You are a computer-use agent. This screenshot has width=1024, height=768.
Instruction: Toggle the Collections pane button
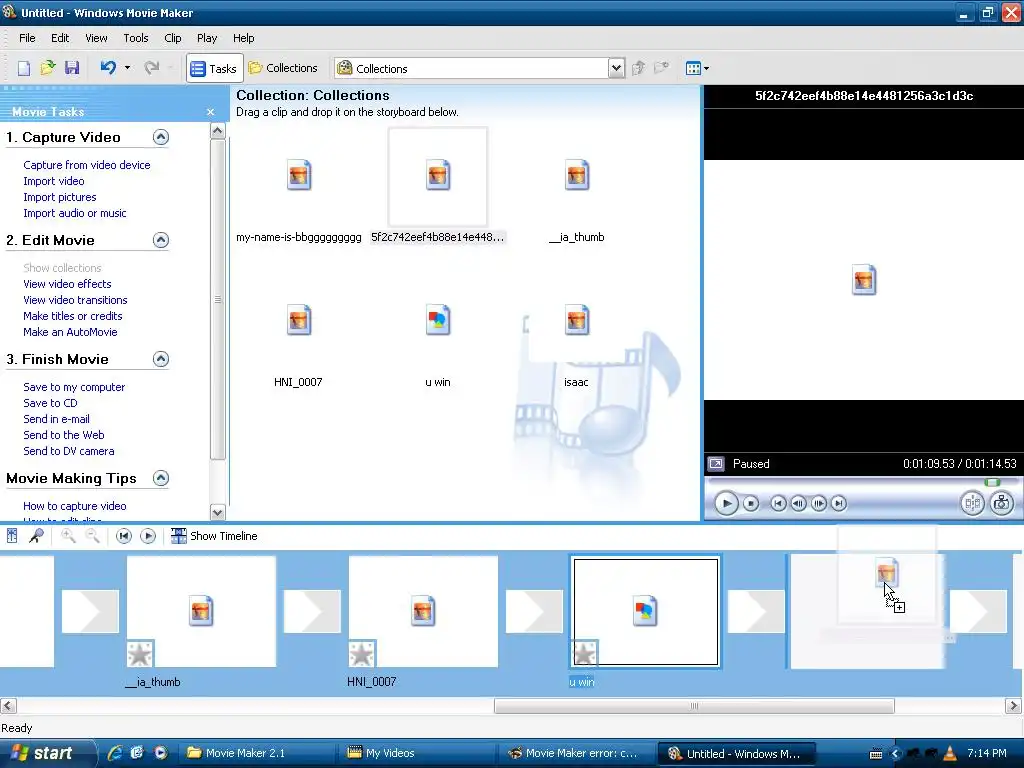[283, 68]
